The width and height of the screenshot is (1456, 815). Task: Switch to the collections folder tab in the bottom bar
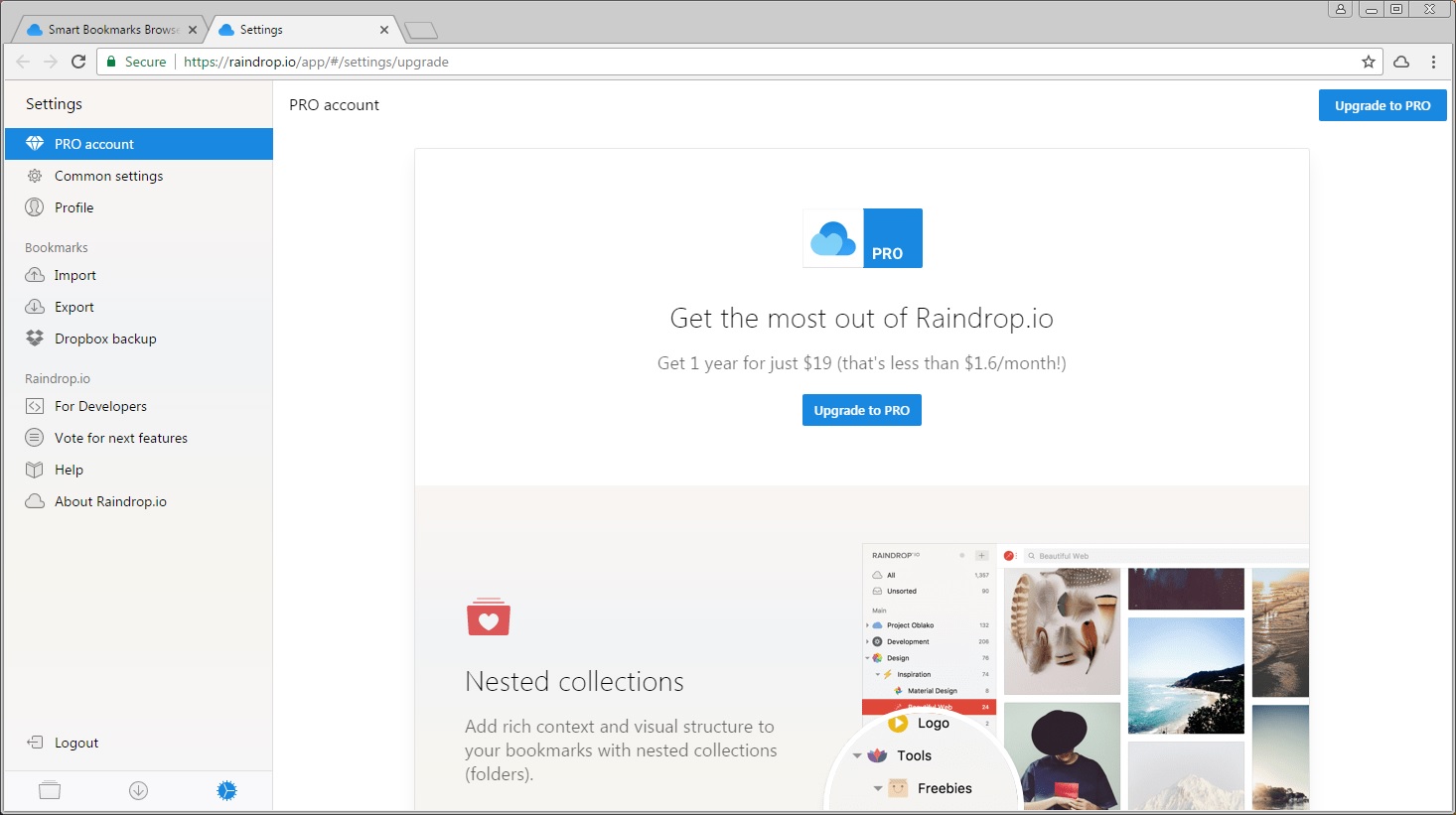pyautogui.click(x=50, y=790)
